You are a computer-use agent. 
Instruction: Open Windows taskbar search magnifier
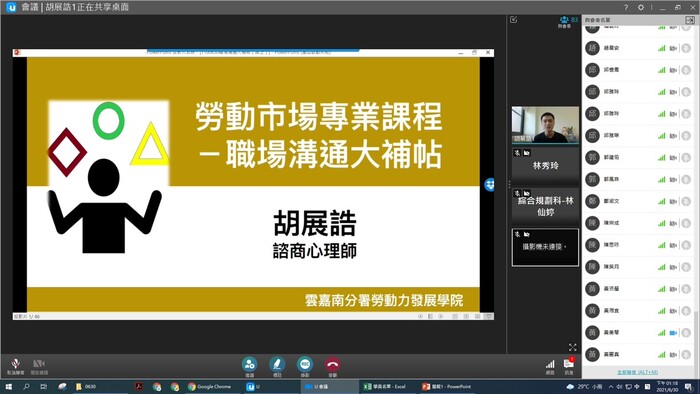click(26, 387)
